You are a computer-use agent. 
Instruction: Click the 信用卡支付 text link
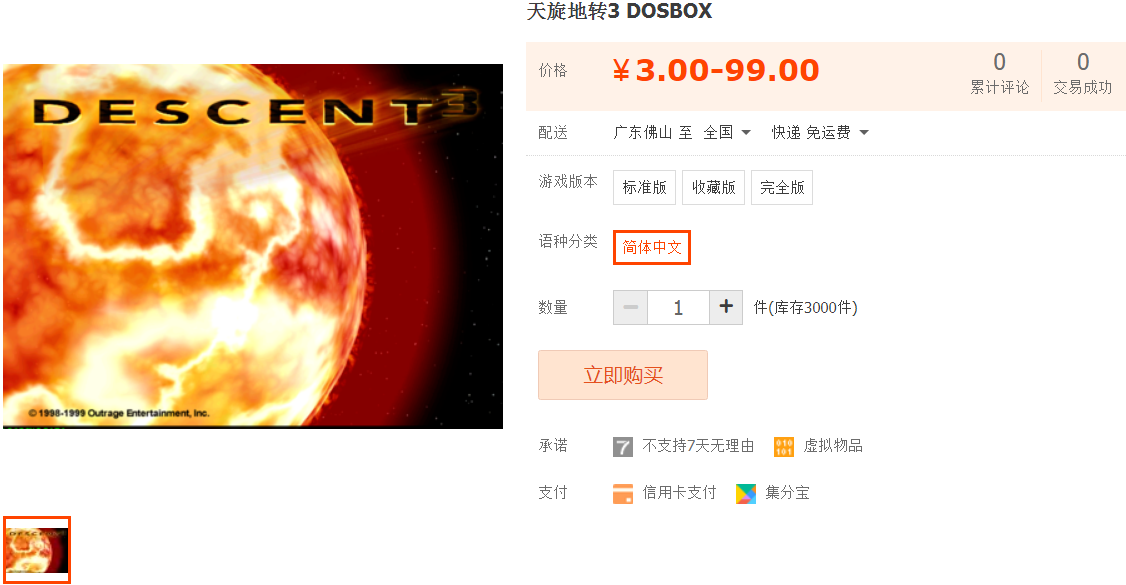tap(679, 492)
